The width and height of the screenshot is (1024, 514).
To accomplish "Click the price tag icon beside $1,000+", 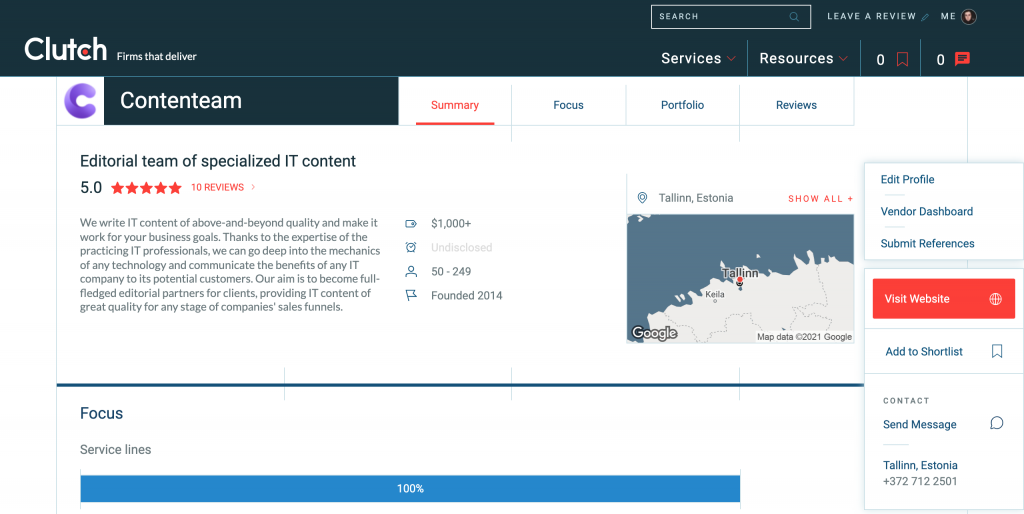I will coord(411,223).
